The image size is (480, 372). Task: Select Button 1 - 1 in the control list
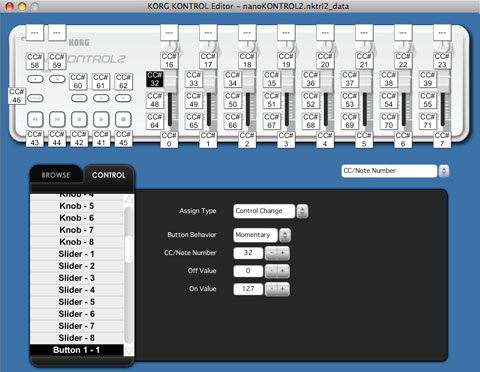77,350
